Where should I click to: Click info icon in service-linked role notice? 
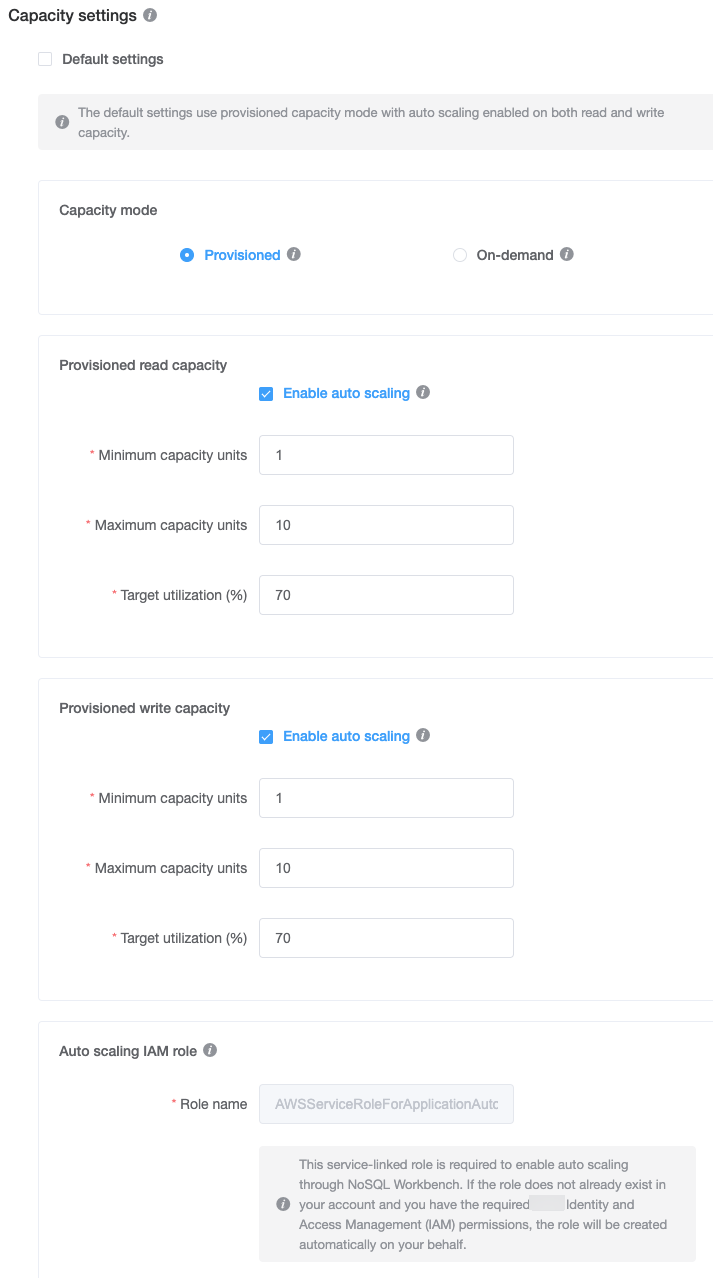tap(284, 1204)
